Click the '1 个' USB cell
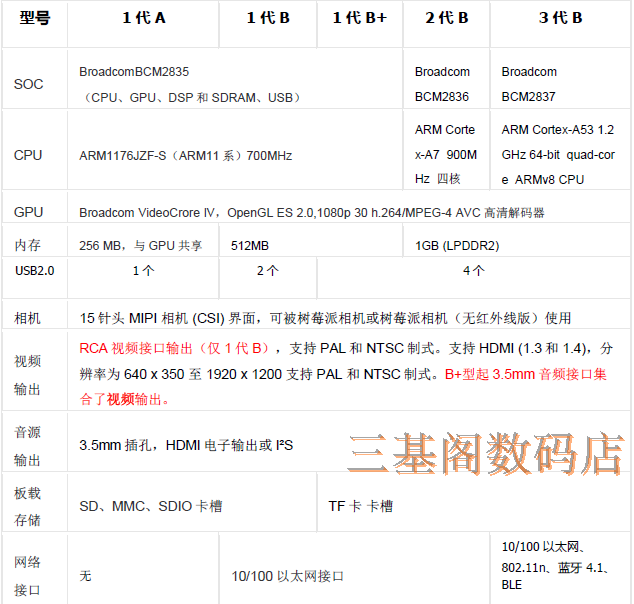The image size is (634, 604). (x=144, y=270)
